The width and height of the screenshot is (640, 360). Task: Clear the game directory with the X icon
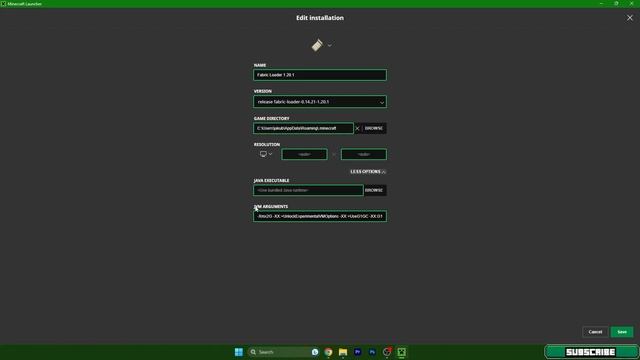[358, 129]
